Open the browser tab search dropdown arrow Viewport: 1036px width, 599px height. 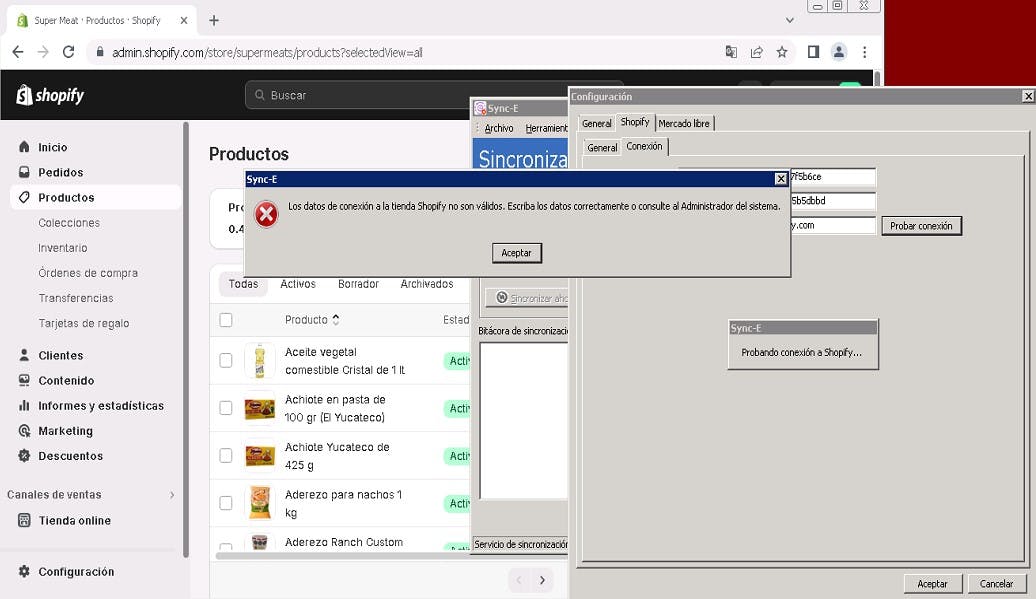[x=790, y=20]
